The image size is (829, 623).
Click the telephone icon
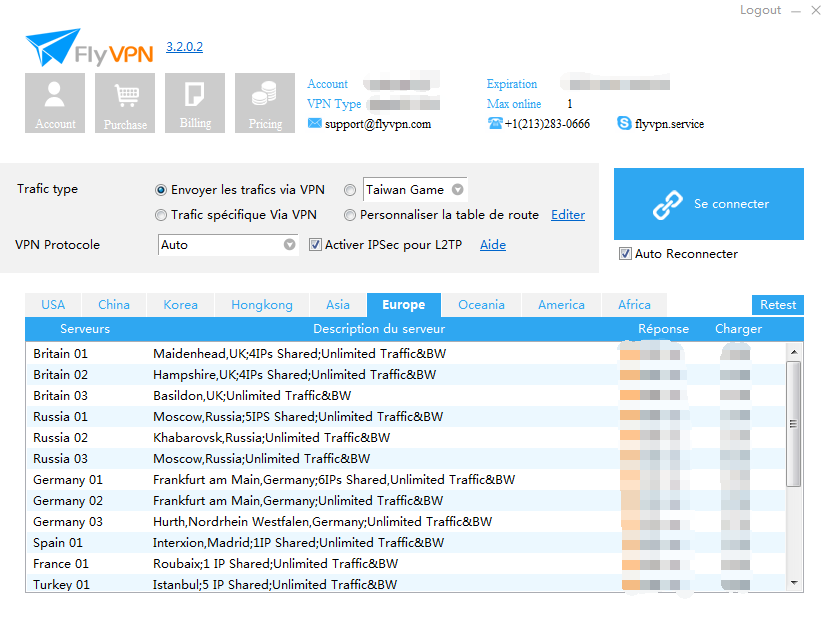click(x=495, y=123)
